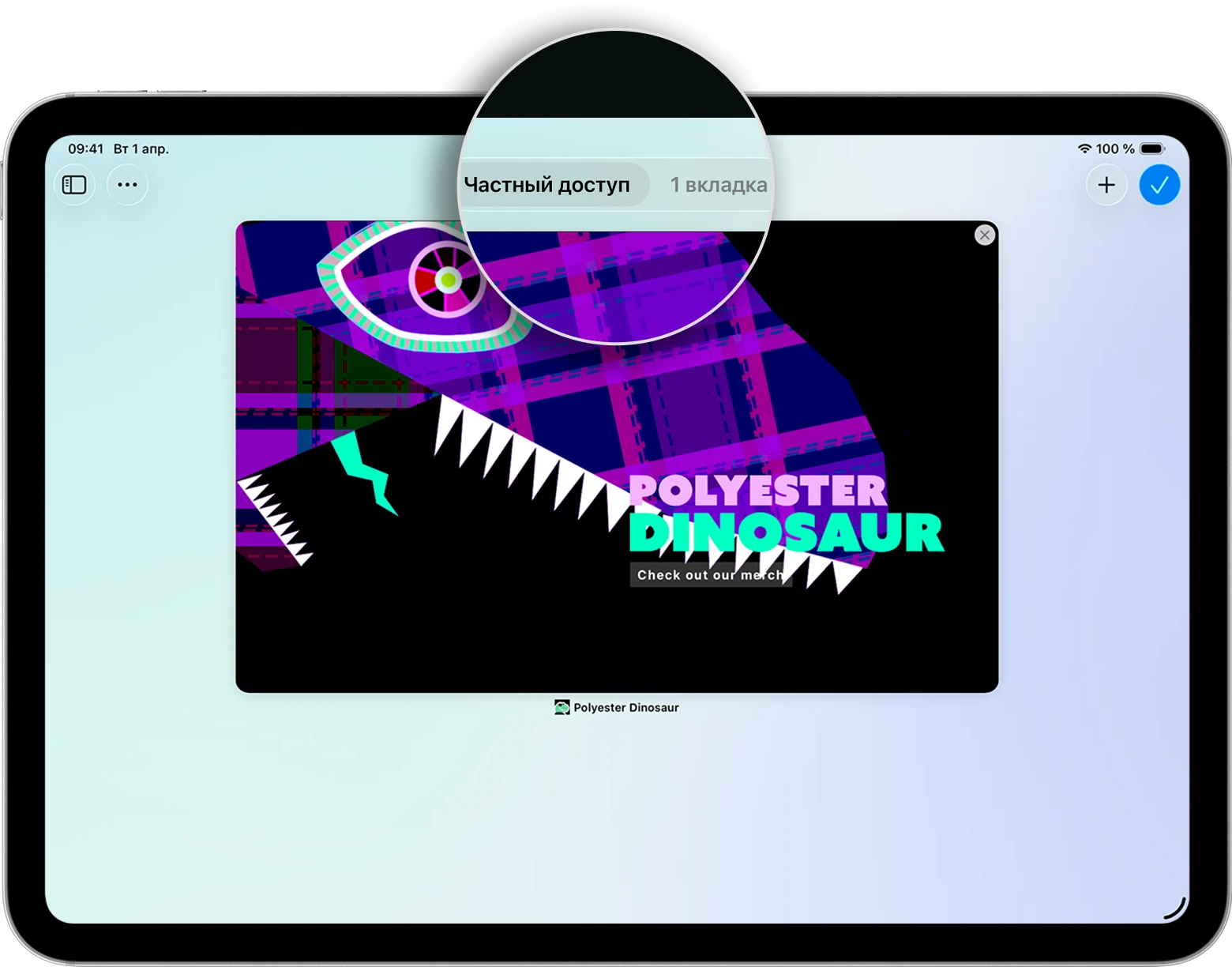Click the window resize handle in the corner
The width and height of the screenshot is (1232, 967).
pos(1176,909)
